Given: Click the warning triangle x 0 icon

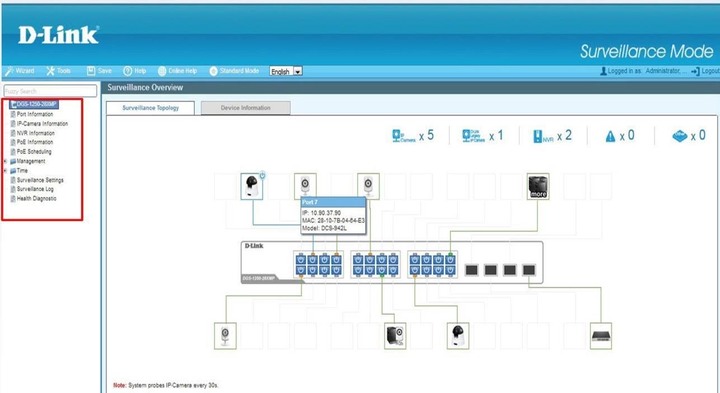Looking at the screenshot, I should tap(610, 136).
